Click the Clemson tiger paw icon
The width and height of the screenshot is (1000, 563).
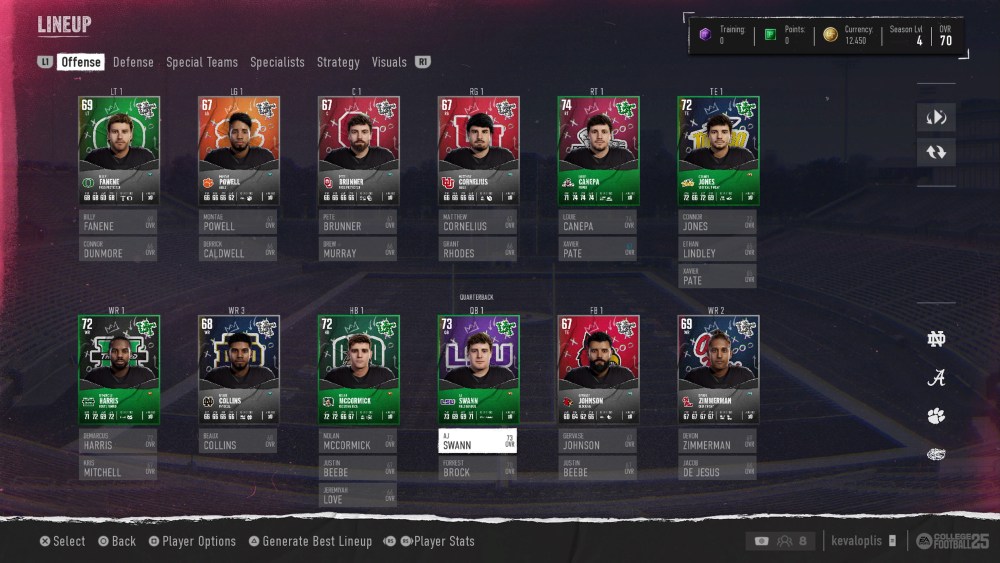tap(936, 416)
